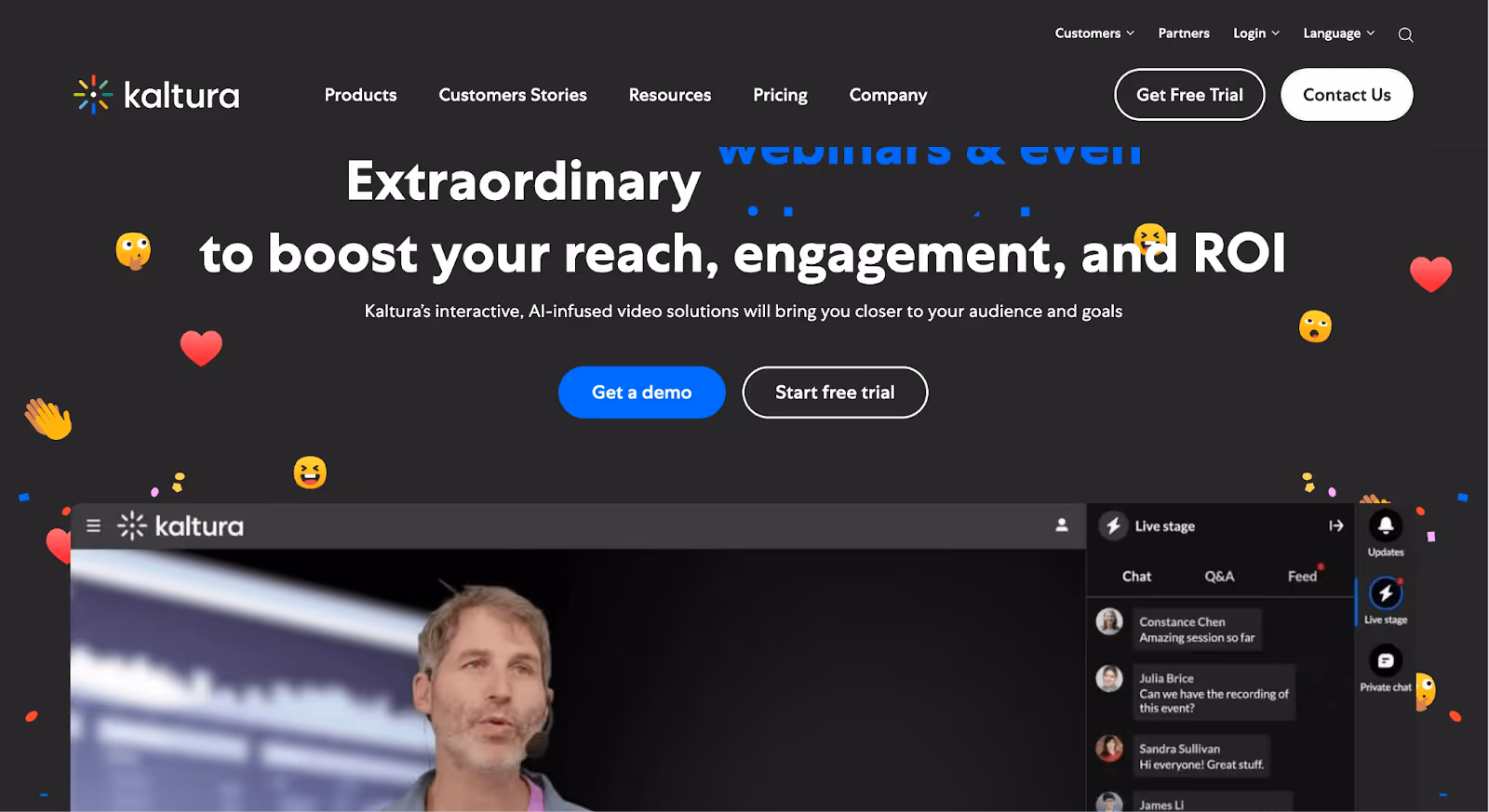Open the Language dropdown
This screenshot has height=812, width=1489.
[1338, 33]
